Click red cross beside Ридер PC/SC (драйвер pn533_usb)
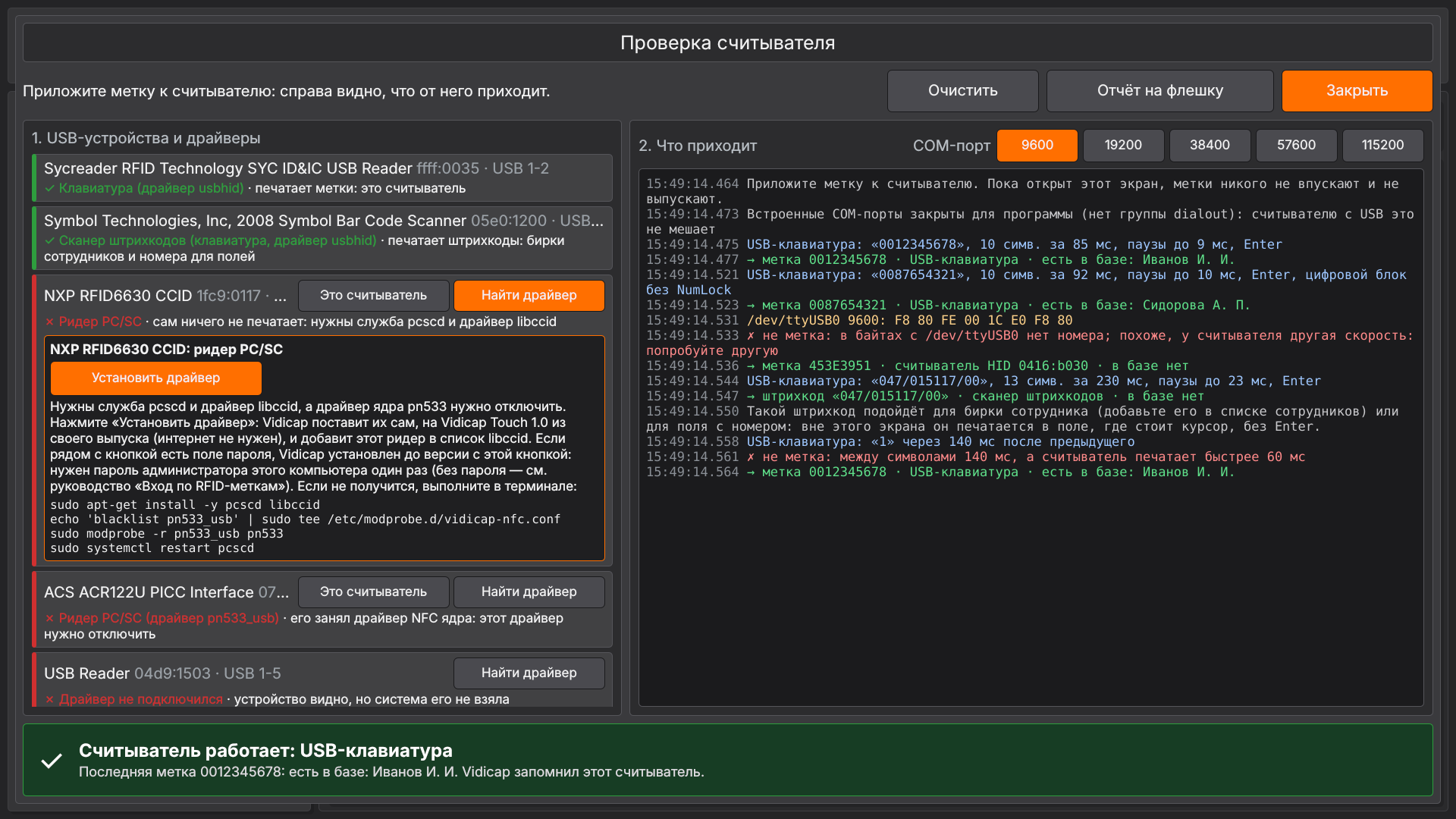This screenshot has width=1456, height=819. pyautogui.click(x=49, y=619)
